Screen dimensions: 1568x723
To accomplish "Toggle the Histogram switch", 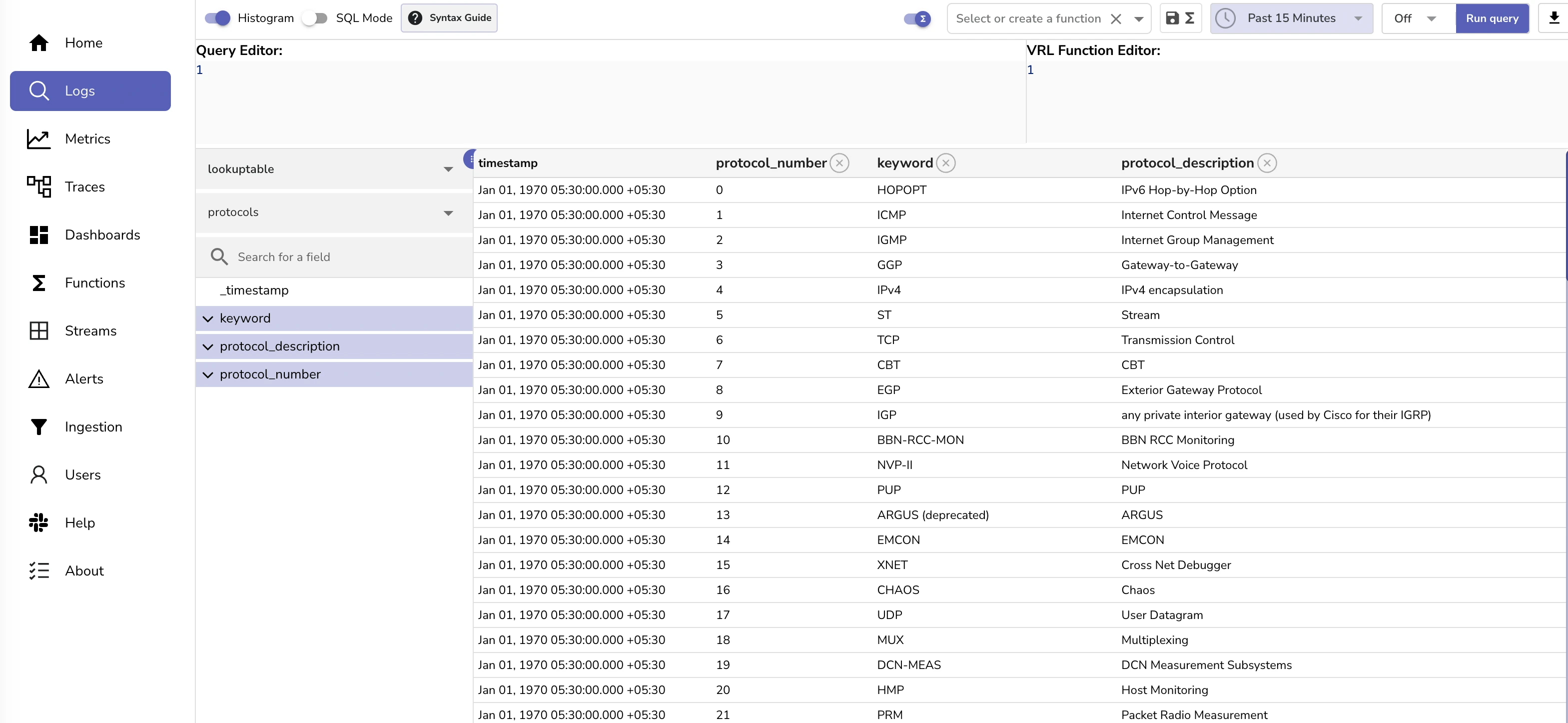I will [218, 18].
